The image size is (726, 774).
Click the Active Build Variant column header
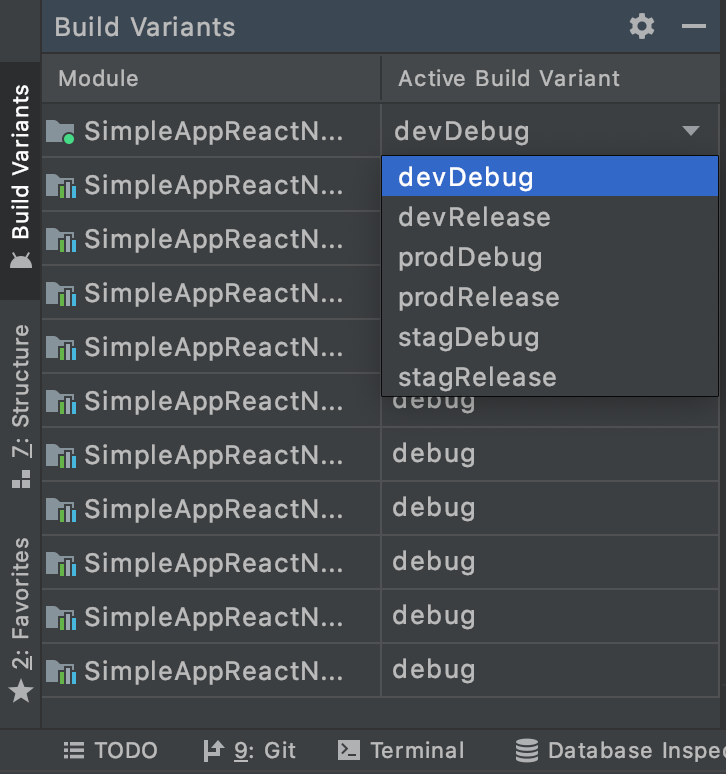pos(509,78)
